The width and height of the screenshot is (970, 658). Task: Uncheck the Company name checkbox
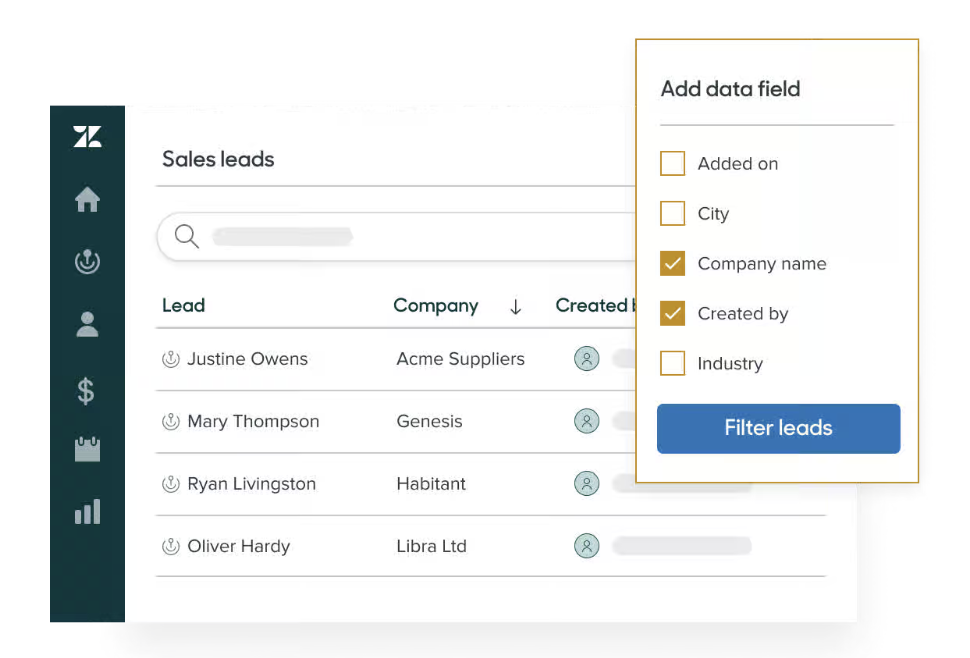coord(672,263)
